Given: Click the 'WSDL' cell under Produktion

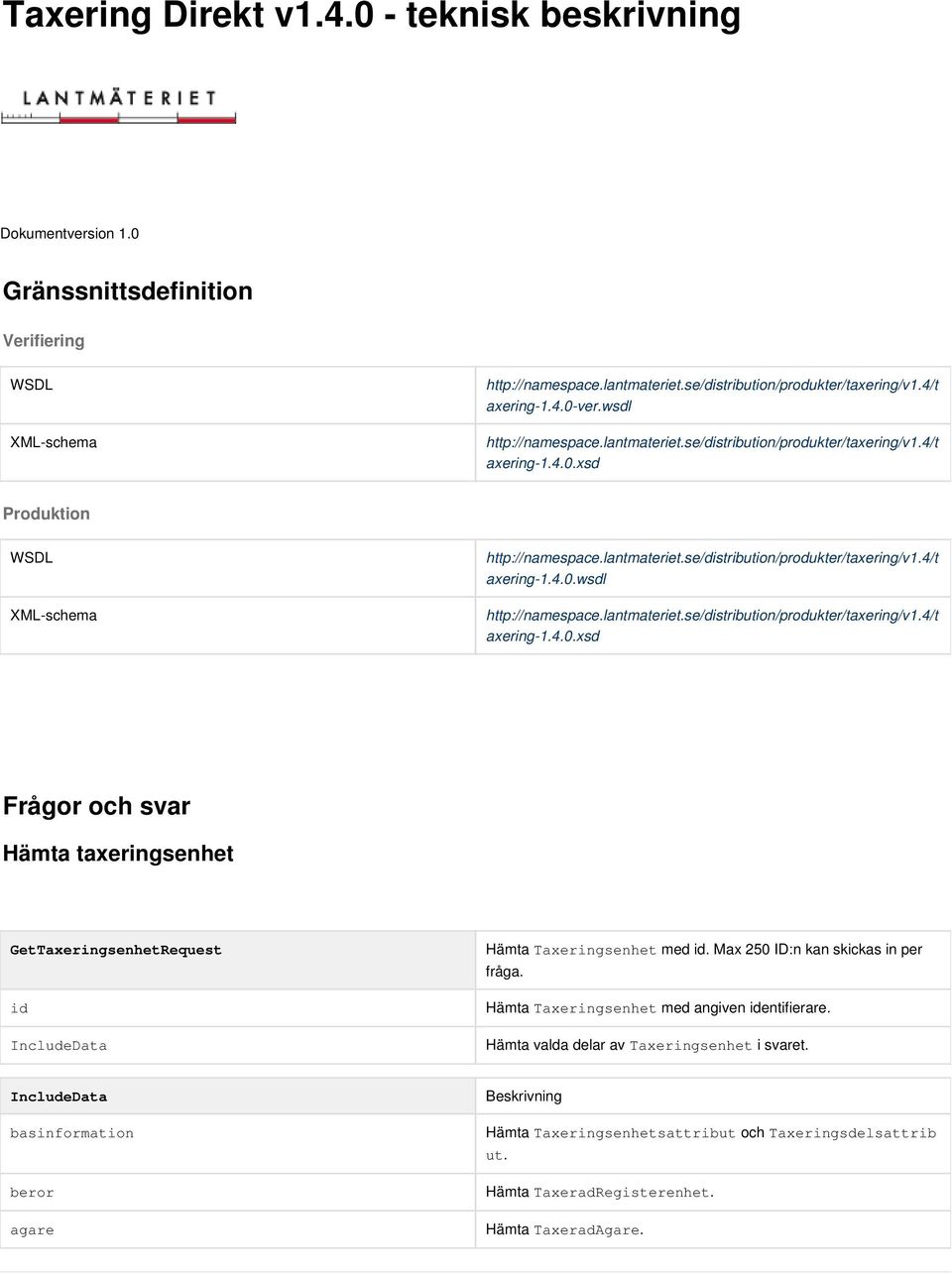Looking at the screenshot, I should click(x=238, y=568).
